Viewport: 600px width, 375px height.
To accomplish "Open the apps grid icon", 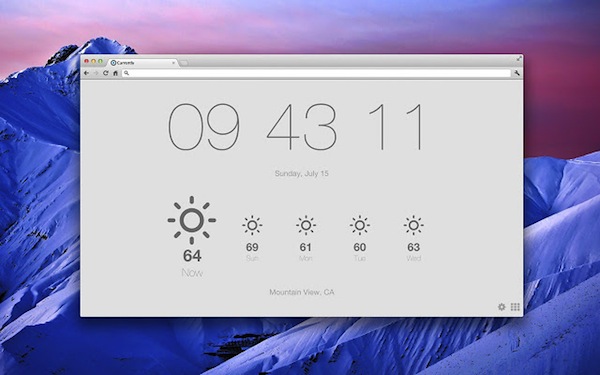I will [515, 307].
